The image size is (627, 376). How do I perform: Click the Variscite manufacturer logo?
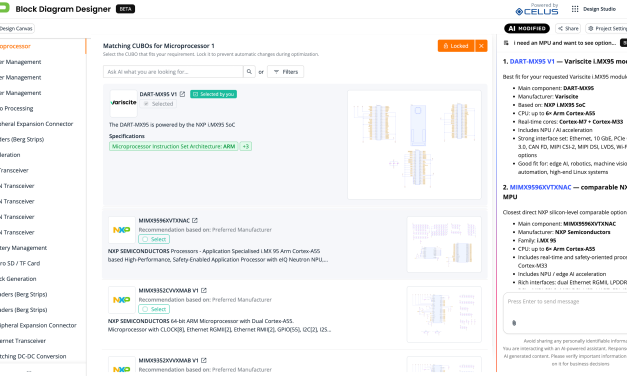click(x=124, y=103)
